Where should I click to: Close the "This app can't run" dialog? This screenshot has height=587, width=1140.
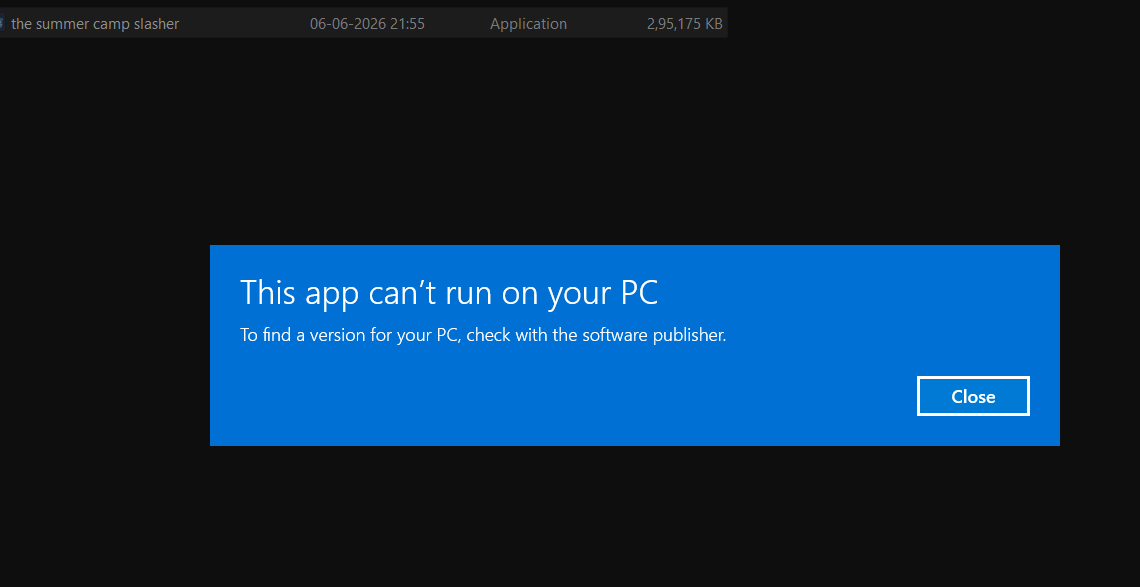(973, 396)
